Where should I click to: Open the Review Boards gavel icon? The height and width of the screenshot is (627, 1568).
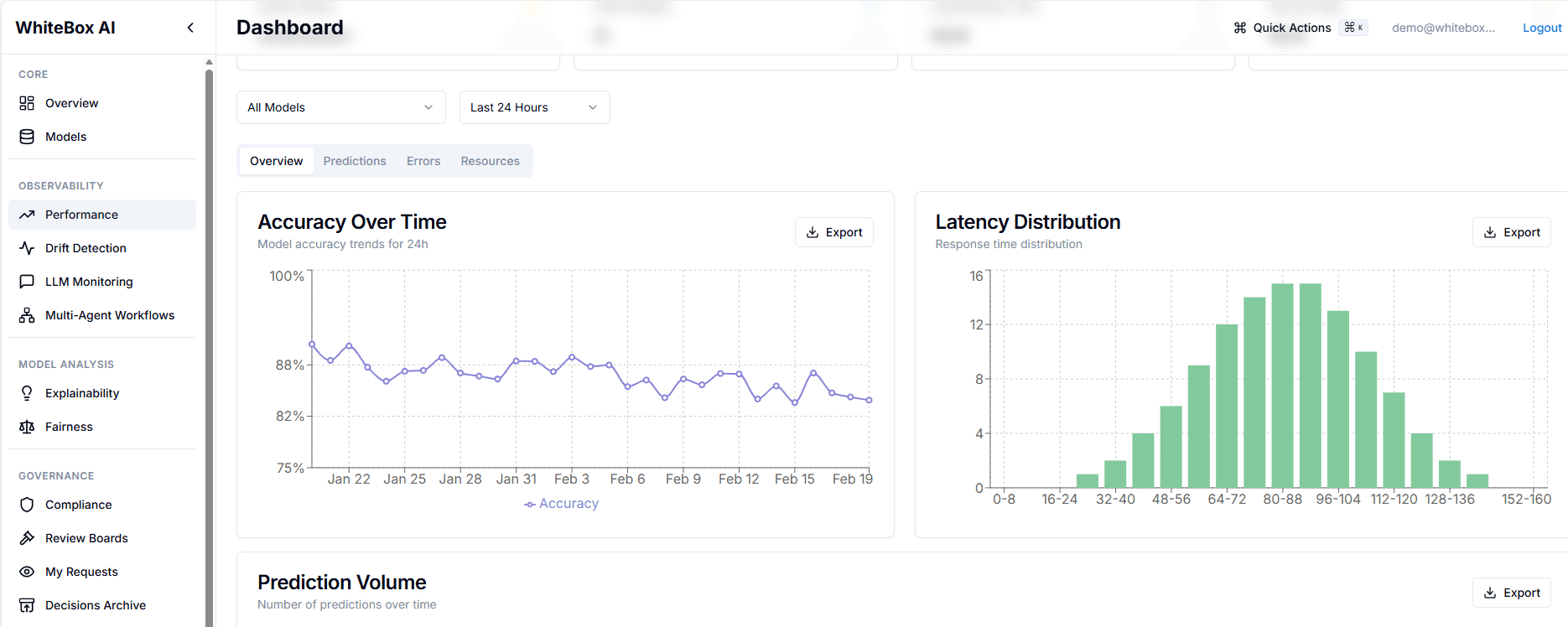27,538
